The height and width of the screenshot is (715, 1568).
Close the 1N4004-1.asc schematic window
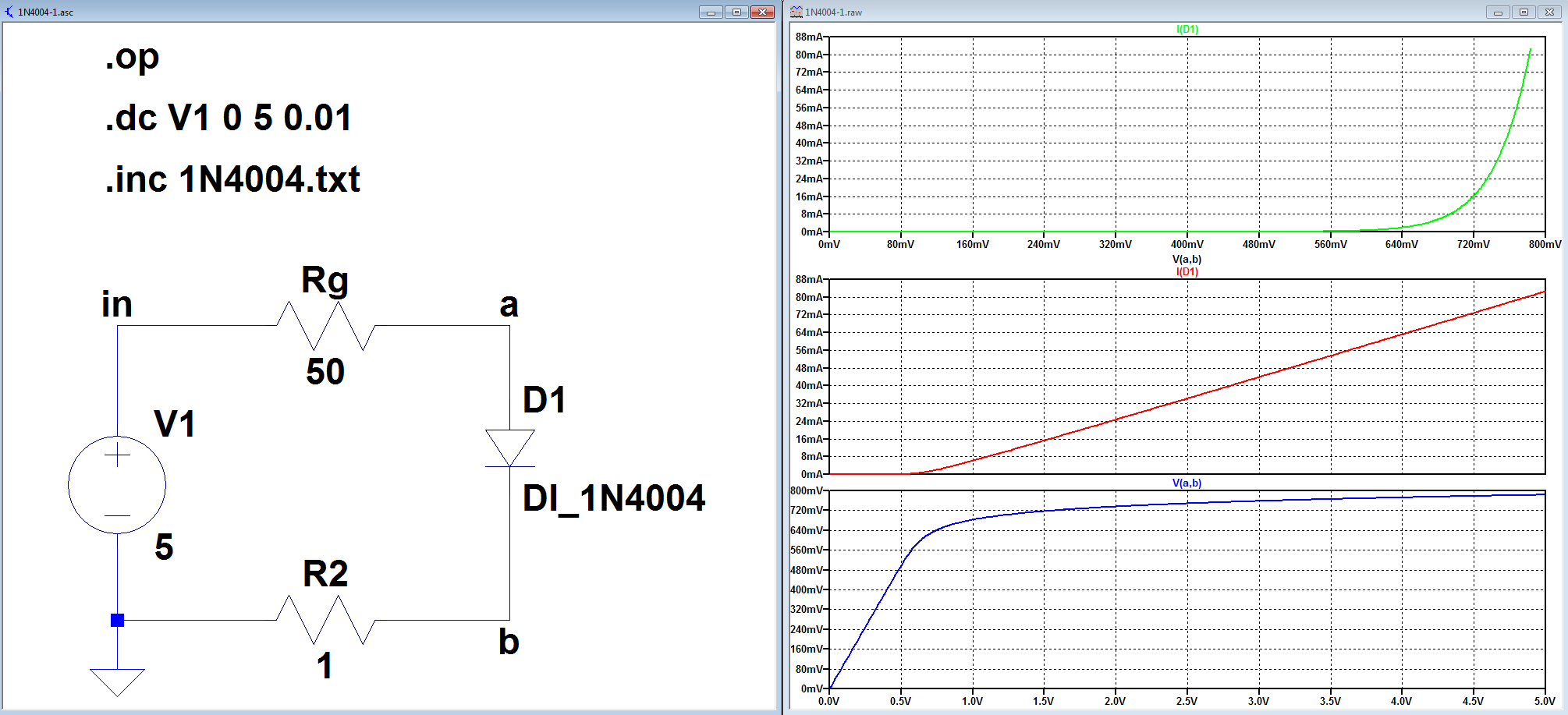[x=762, y=12]
